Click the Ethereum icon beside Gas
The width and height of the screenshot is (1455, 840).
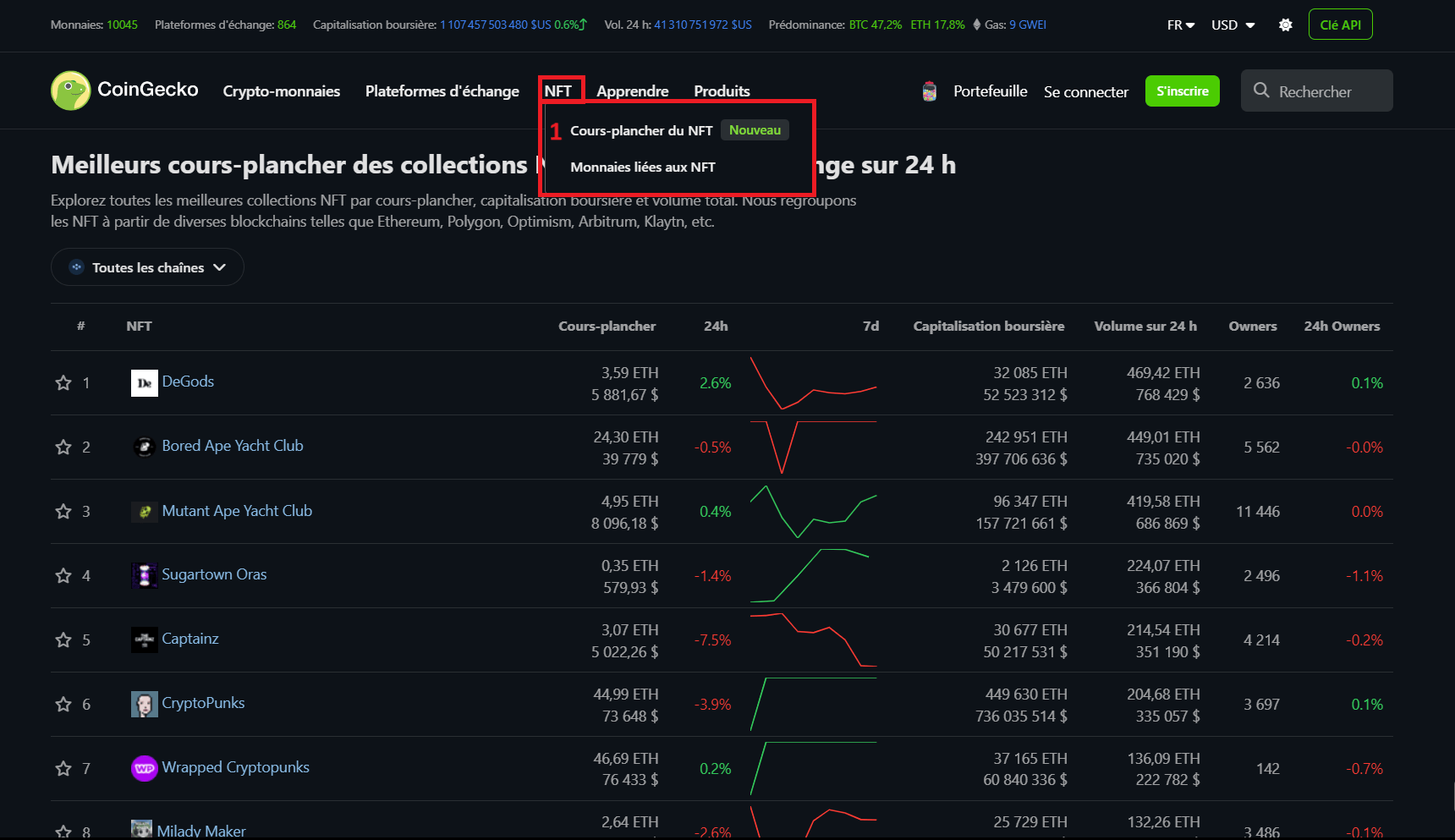(977, 25)
